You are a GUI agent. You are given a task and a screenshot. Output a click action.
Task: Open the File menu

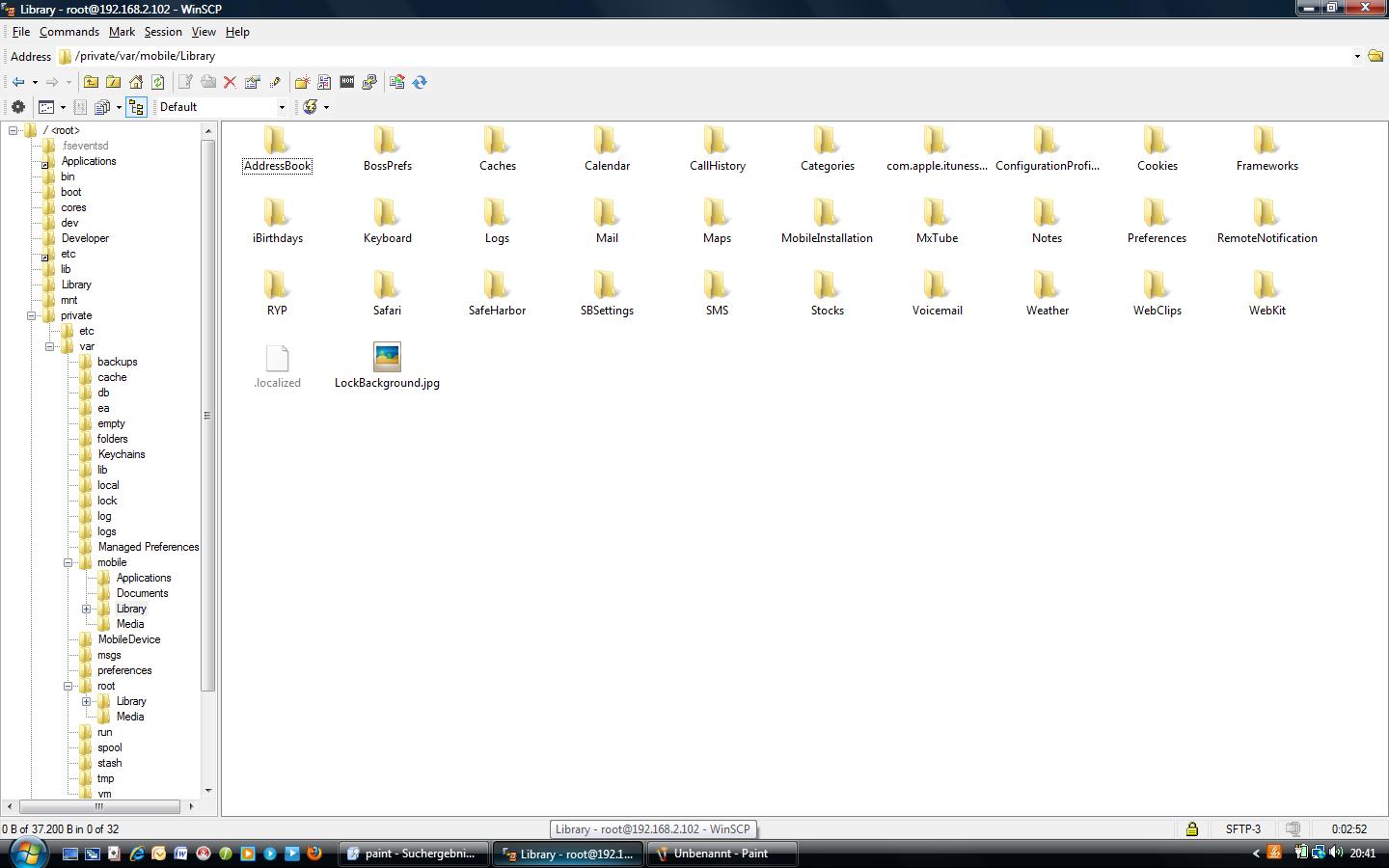[x=20, y=32]
